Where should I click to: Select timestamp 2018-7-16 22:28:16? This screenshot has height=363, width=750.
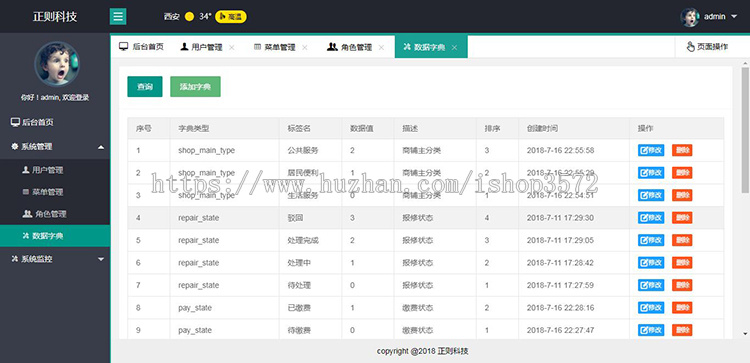click(x=560, y=308)
